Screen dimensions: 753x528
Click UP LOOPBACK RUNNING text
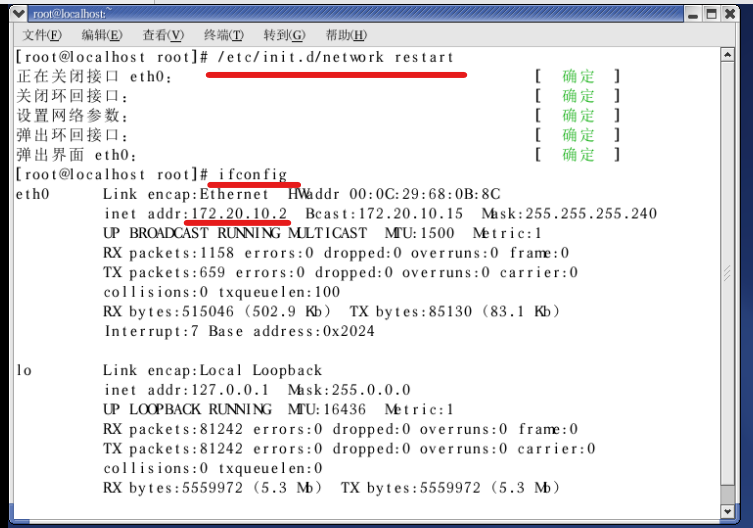pyautogui.click(x=187, y=409)
